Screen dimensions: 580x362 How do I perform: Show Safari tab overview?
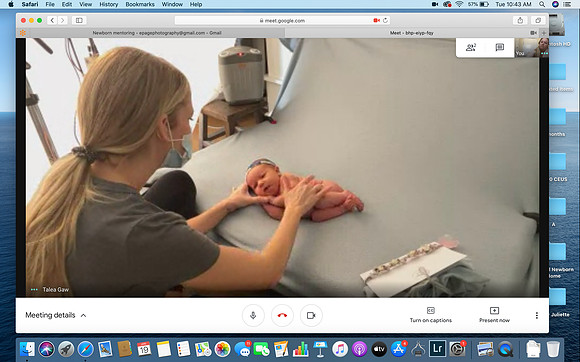point(538,20)
